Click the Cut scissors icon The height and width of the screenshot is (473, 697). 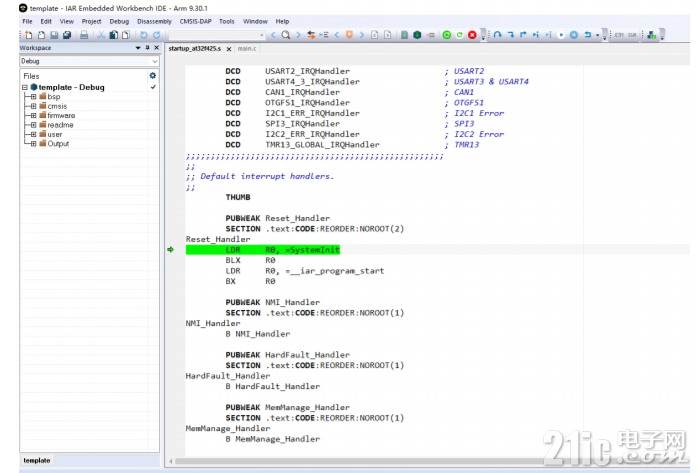point(101,35)
